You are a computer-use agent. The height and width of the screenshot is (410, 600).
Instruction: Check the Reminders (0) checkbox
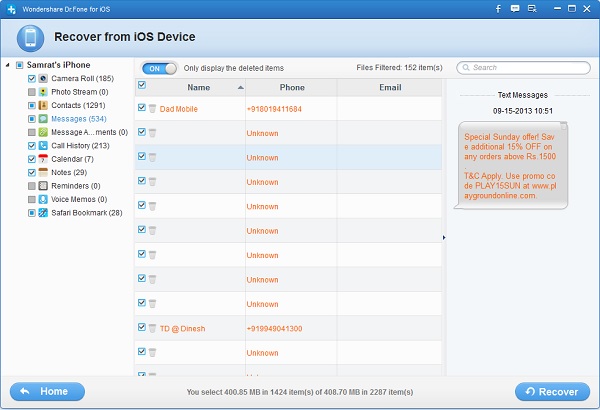(32, 186)
